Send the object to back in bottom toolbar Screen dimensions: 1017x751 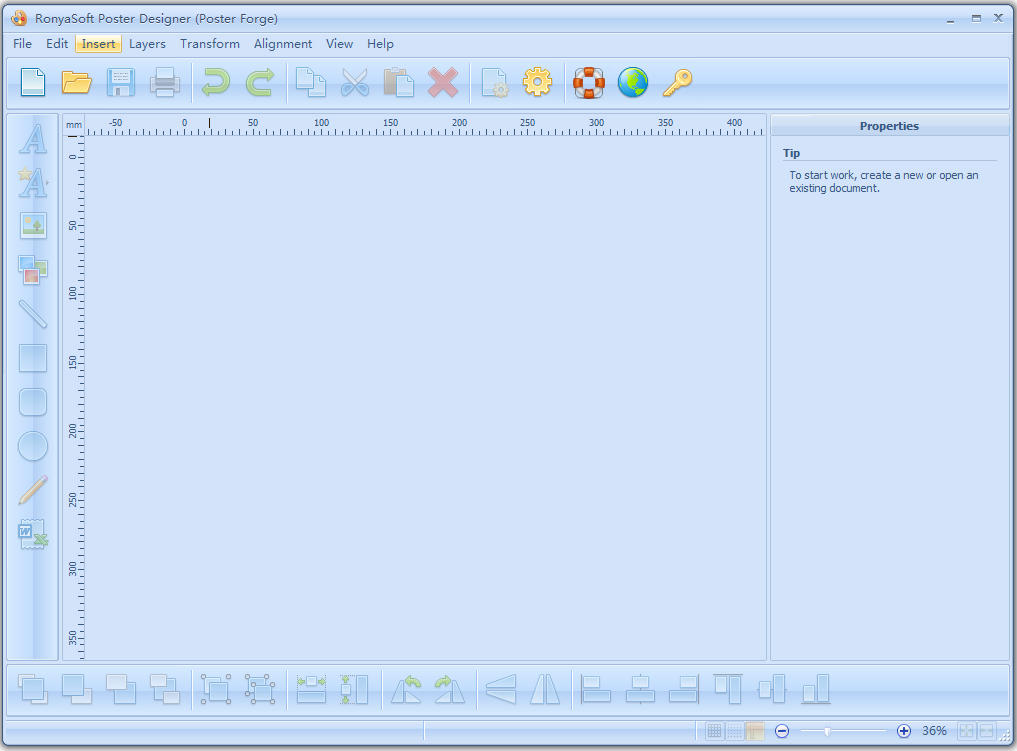165,689
